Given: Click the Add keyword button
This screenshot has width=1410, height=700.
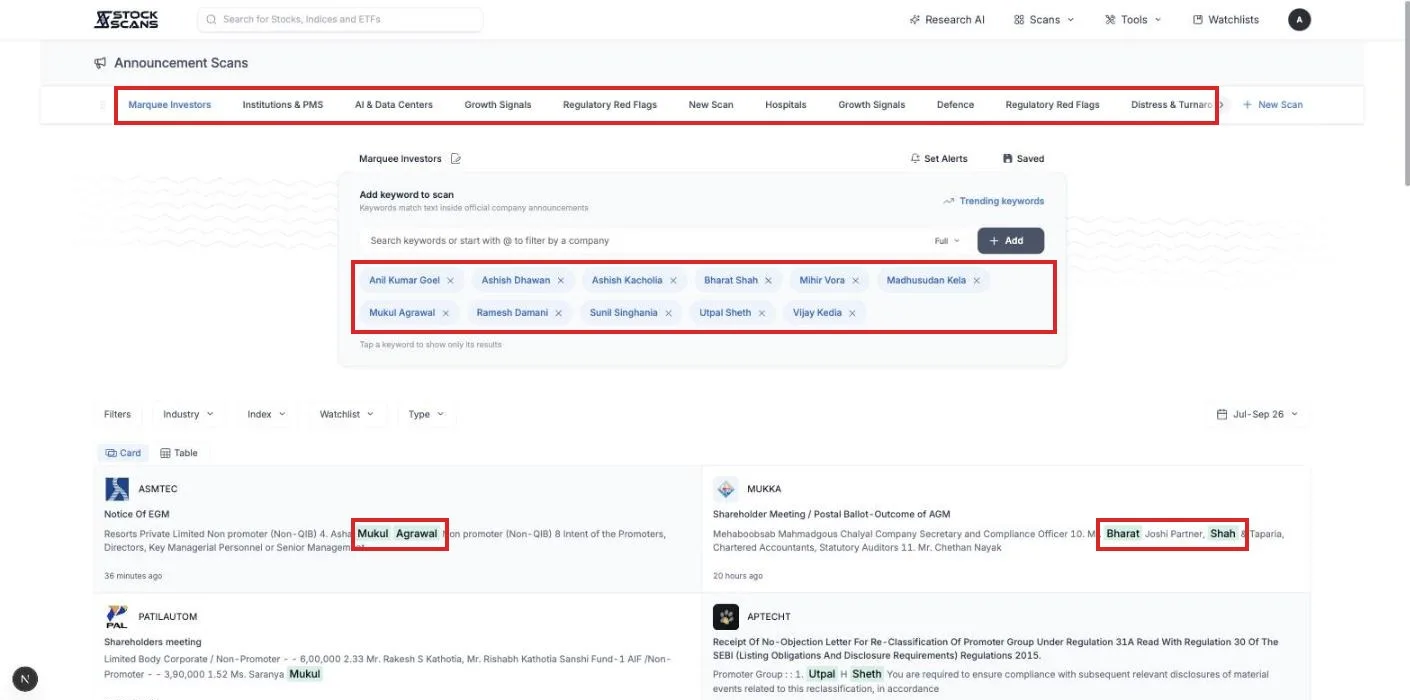Looking at the screenshot, I should pos(1011,241).
